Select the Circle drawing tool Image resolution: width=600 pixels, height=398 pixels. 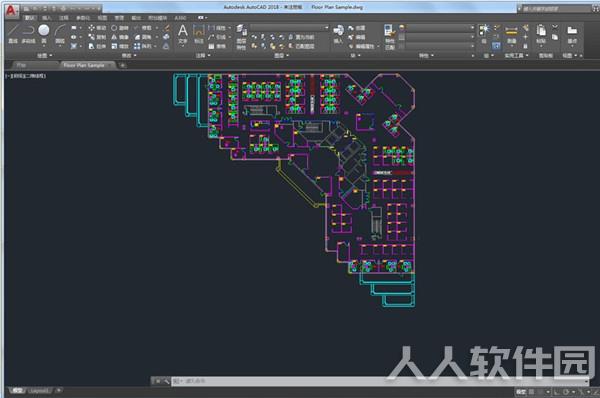point(44,34)
